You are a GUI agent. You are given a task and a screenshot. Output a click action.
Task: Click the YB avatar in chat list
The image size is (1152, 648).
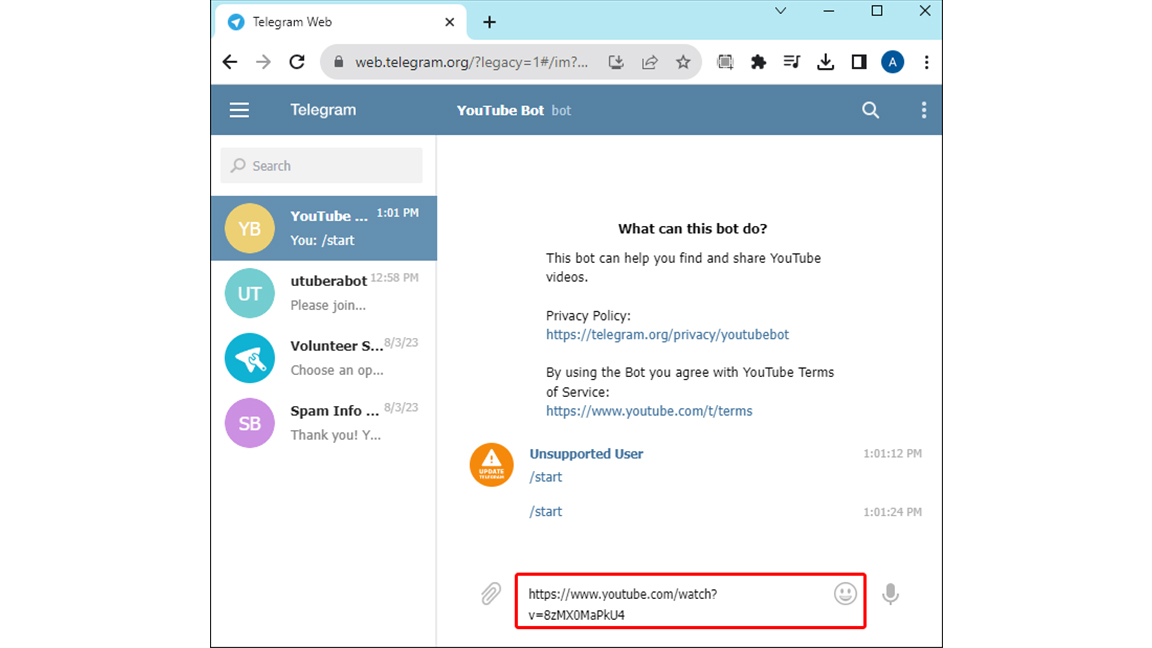[250, 228]
